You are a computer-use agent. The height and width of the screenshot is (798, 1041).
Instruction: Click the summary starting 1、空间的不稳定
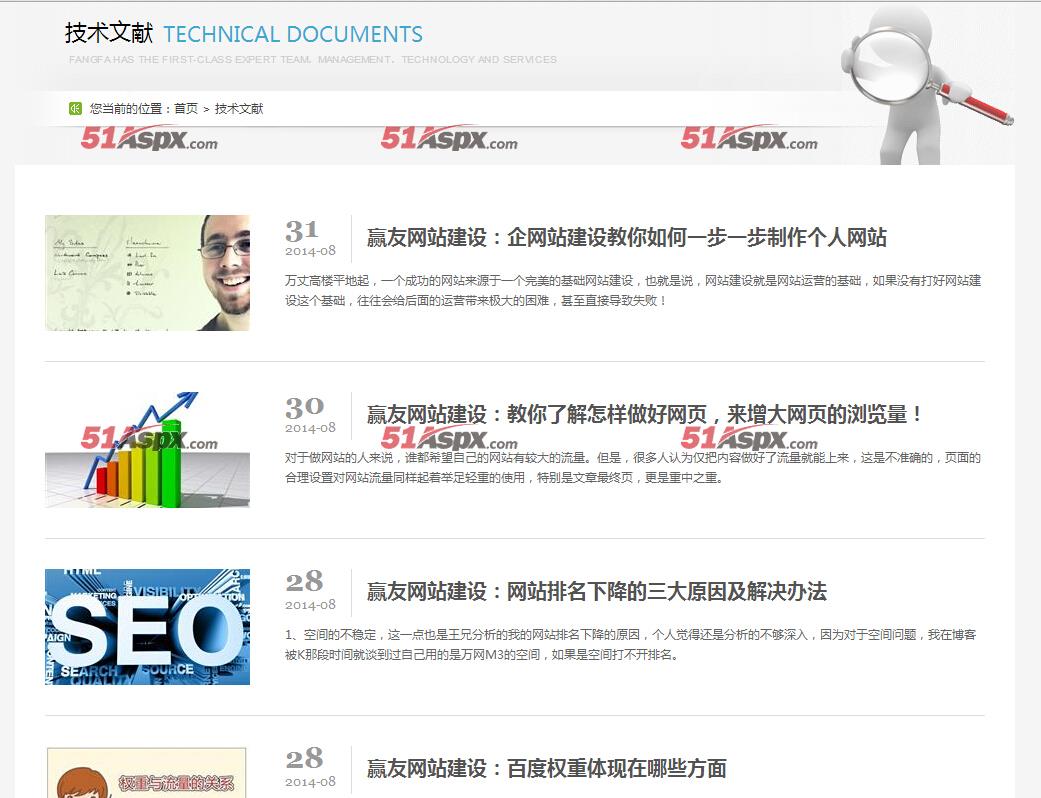(631, 645)
